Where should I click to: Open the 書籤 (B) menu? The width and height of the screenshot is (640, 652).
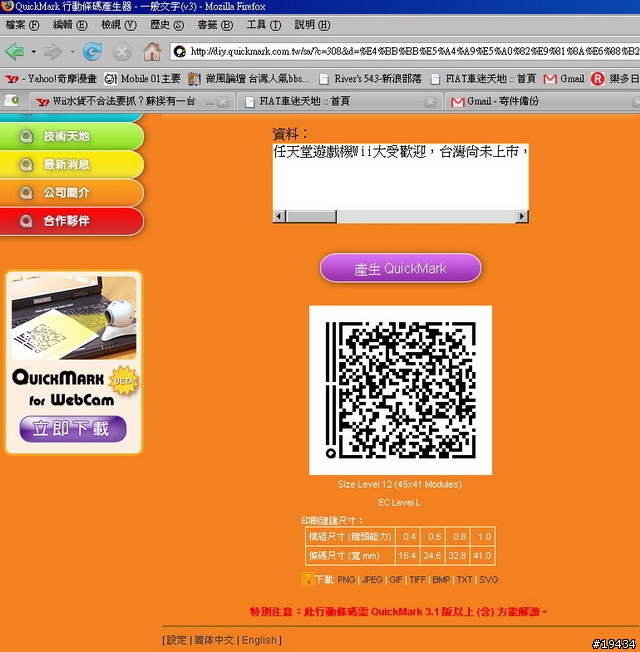tap(215, 25)
